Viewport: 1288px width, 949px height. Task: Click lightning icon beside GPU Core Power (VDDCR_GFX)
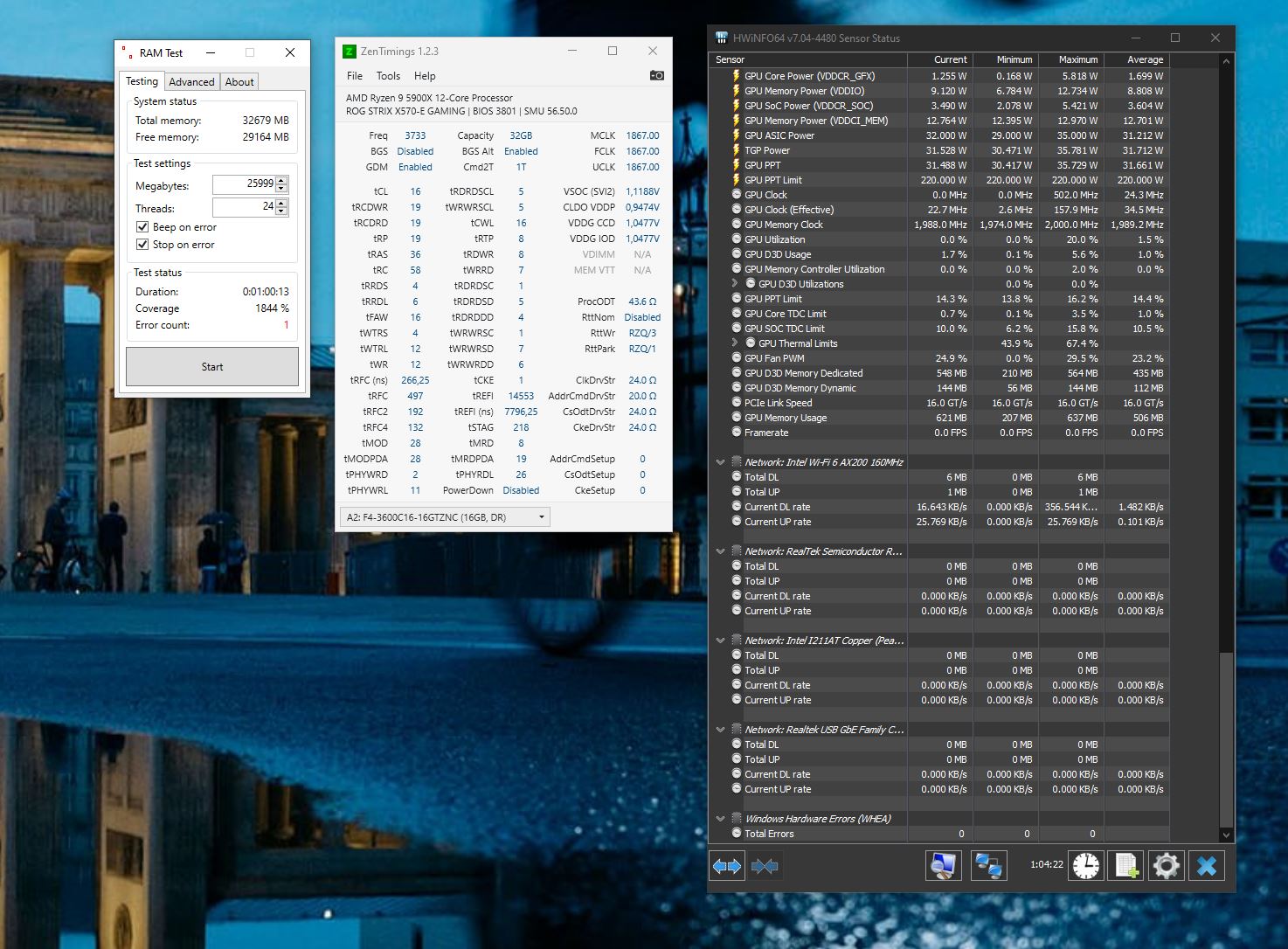tap(737, 76)
